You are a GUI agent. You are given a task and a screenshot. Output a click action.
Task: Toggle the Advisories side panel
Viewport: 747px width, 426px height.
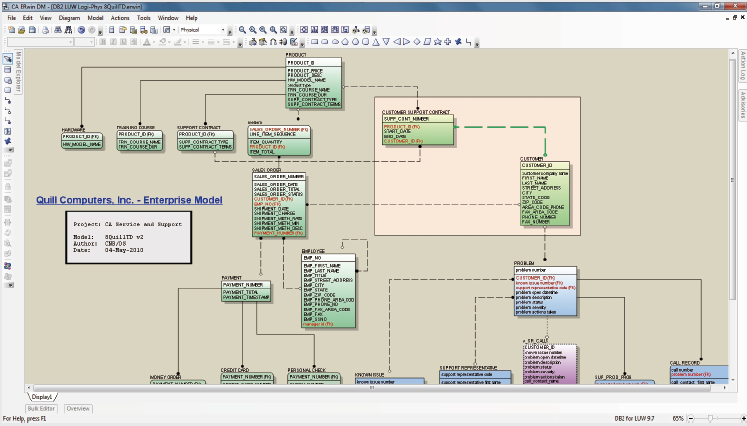pos(743,105)
